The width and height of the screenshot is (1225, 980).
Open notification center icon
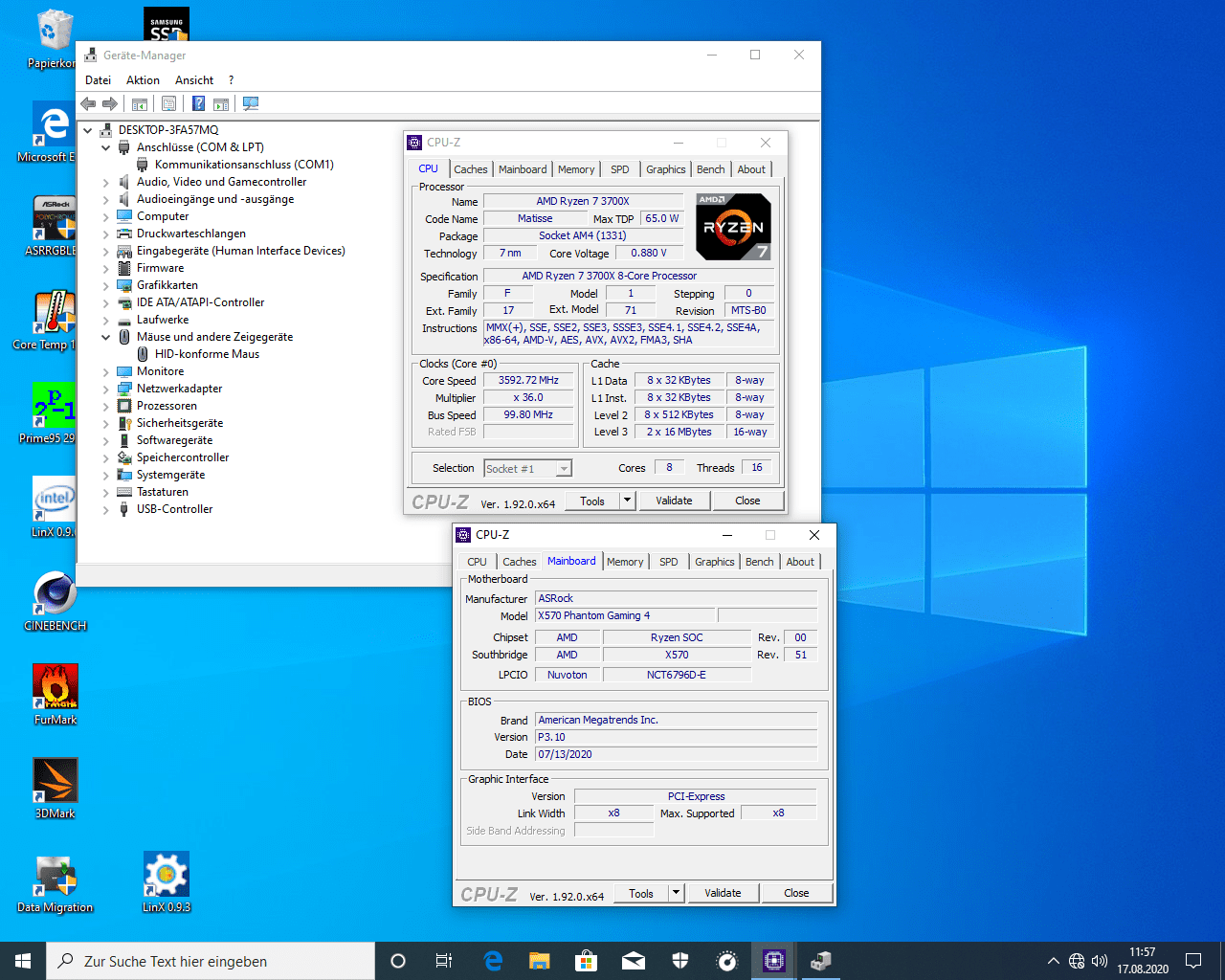(1193, 961)
